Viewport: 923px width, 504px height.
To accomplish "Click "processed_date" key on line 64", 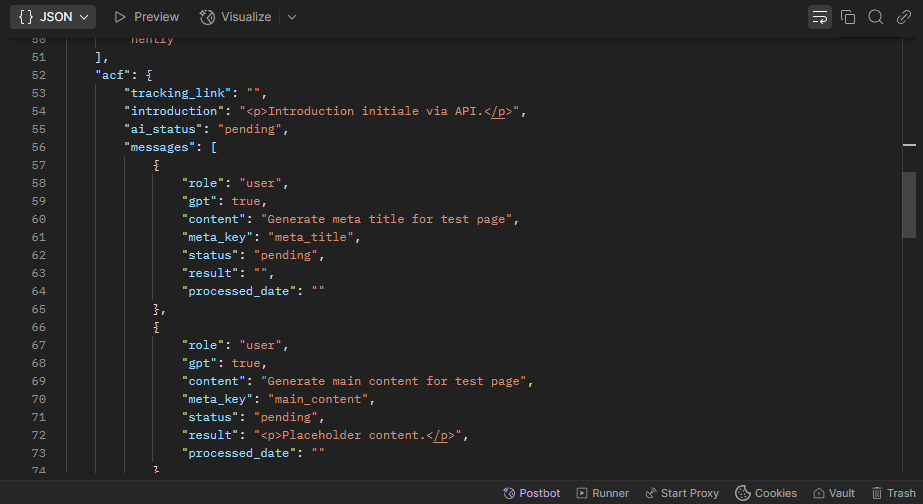I will [x=238, y=291].
